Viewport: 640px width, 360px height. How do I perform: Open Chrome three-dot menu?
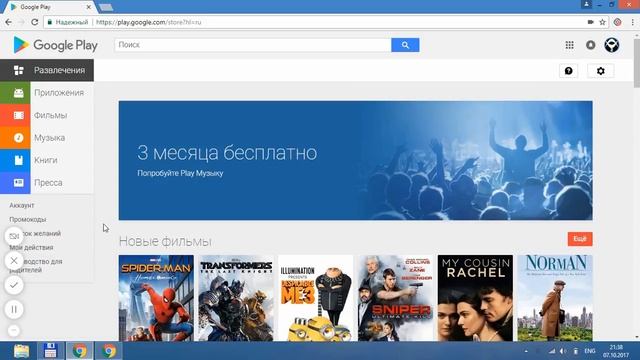[x=632, y=22]
